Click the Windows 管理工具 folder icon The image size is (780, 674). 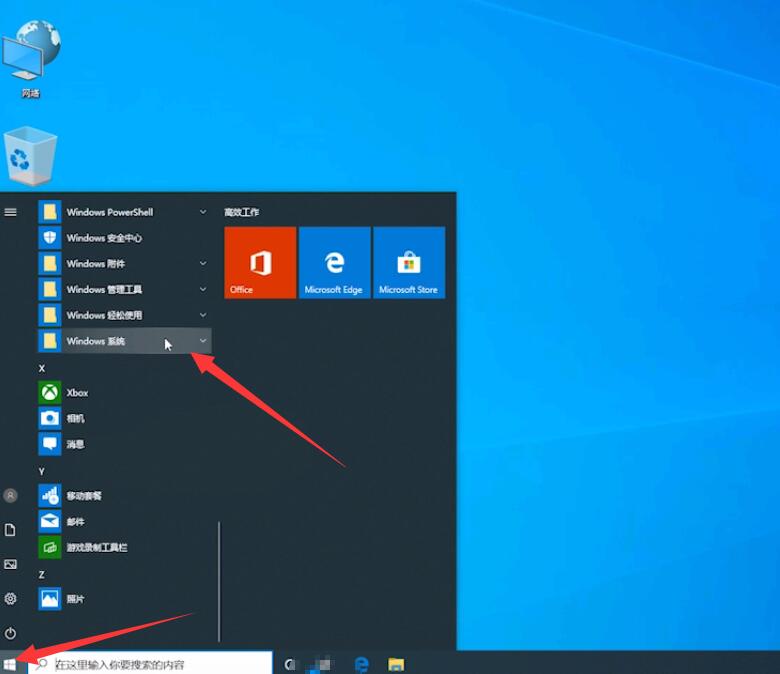click(x=50, y=289)
